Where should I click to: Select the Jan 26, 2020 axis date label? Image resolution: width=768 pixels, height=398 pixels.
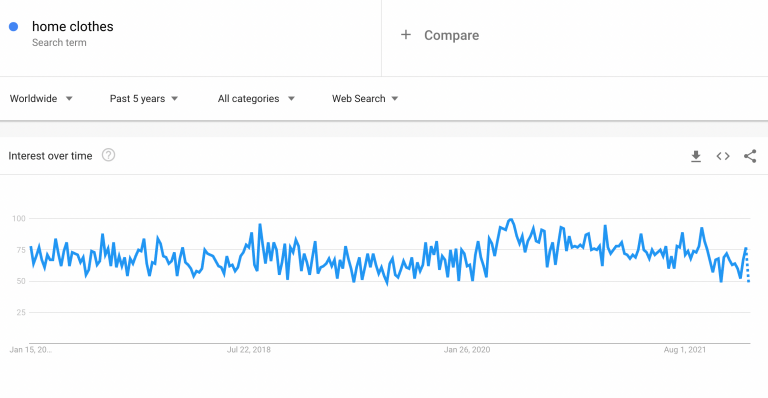467,350
